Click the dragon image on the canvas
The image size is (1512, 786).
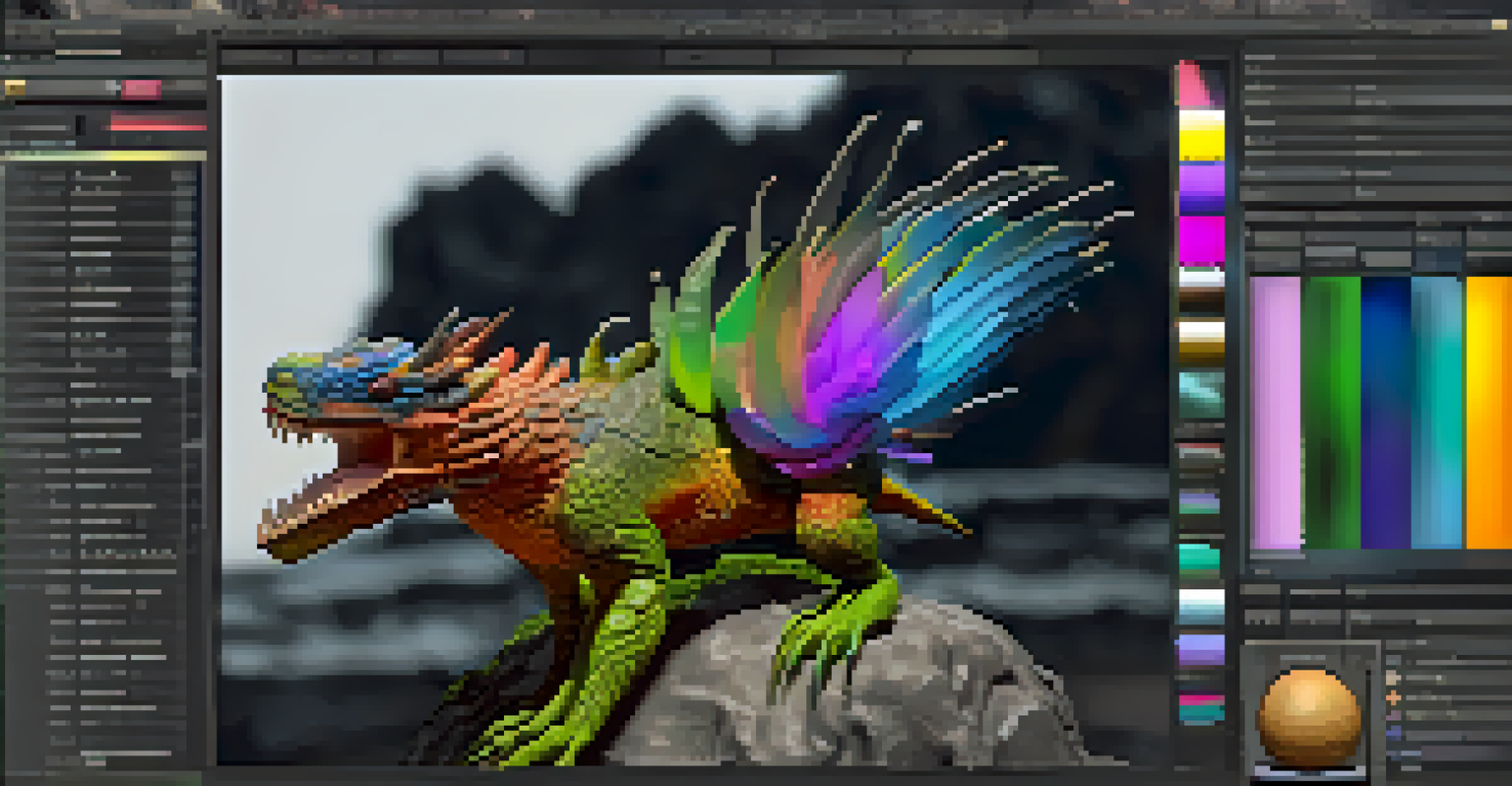point(695,420)
